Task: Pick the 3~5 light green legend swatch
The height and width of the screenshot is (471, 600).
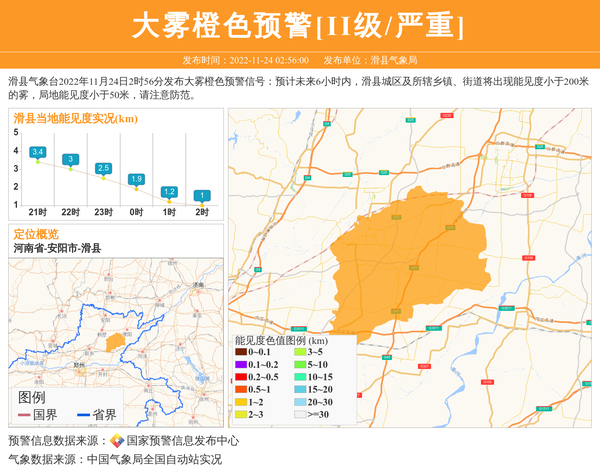Action: pyautogui.click(x=300, y=352)
